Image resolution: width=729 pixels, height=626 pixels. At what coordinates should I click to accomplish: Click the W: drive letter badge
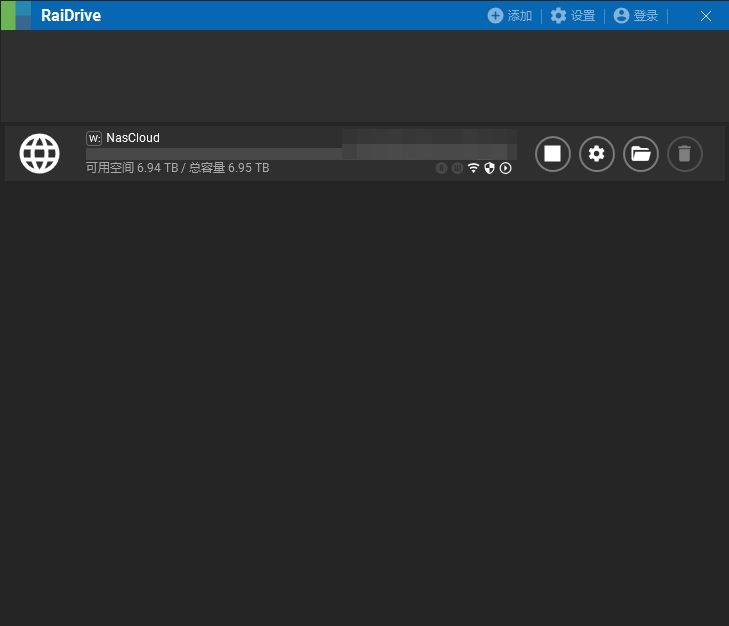click(x=94, y=138)
